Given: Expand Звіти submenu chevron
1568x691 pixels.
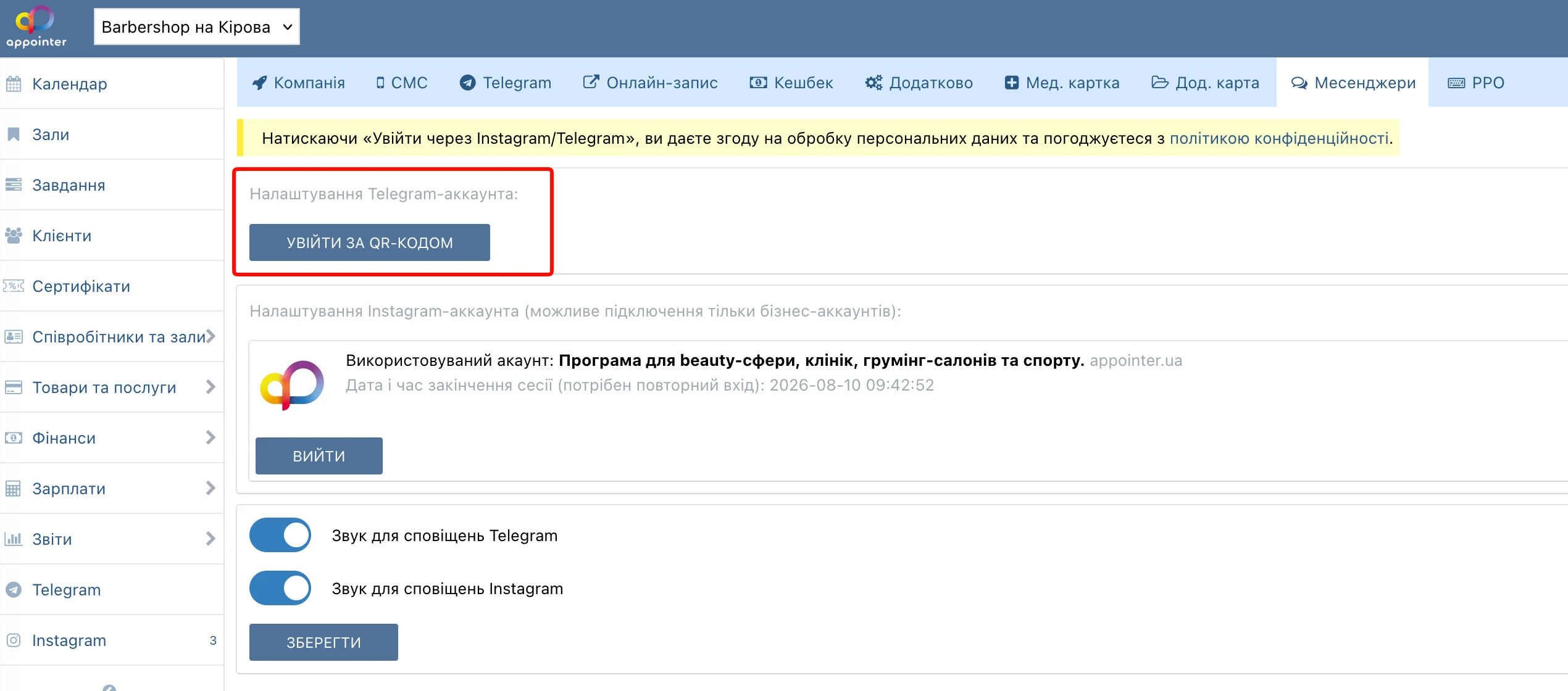Looking at the screenshot, I should click(211, 539).
